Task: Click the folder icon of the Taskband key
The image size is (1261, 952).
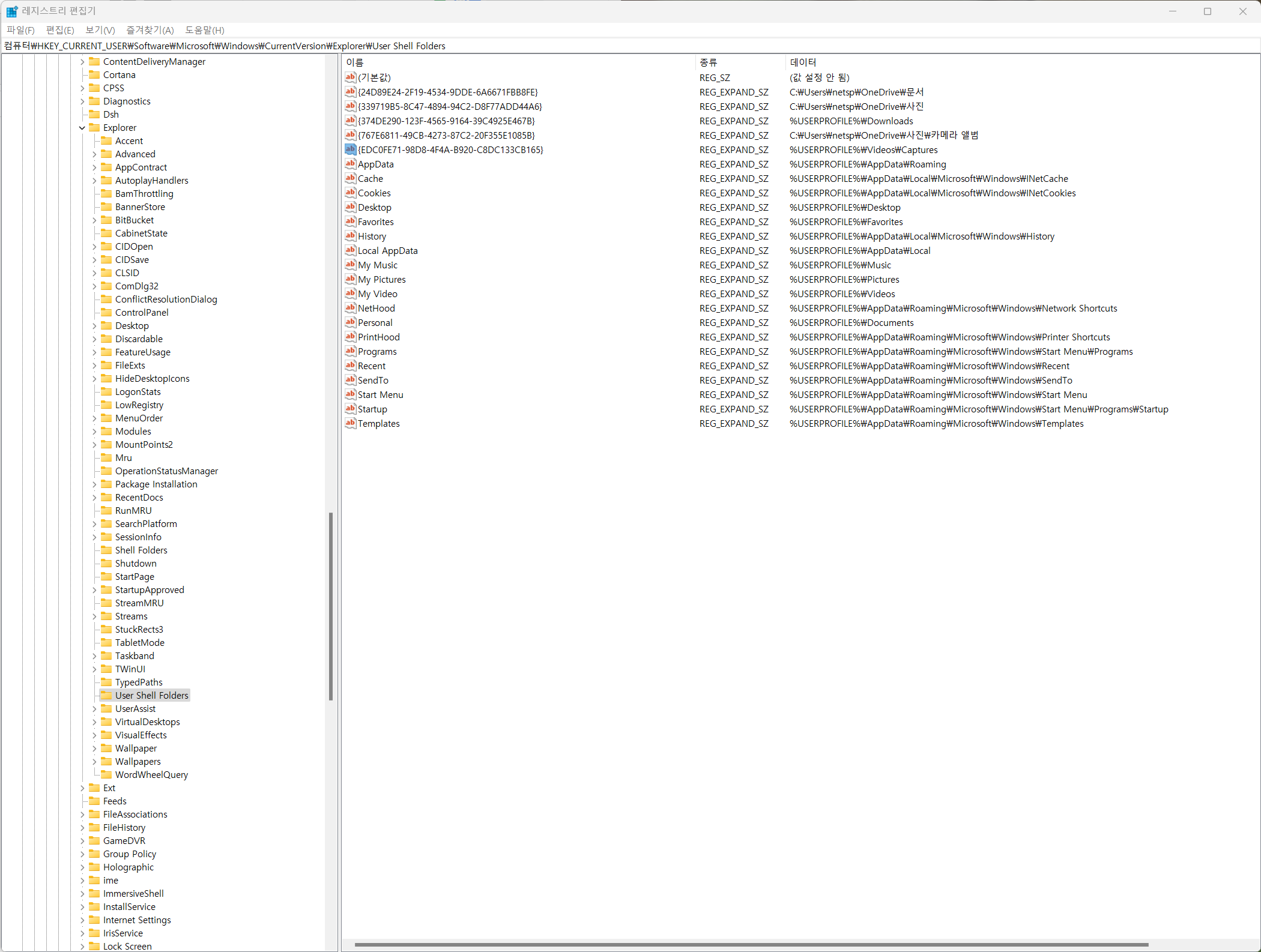Action: coord(106,655)
